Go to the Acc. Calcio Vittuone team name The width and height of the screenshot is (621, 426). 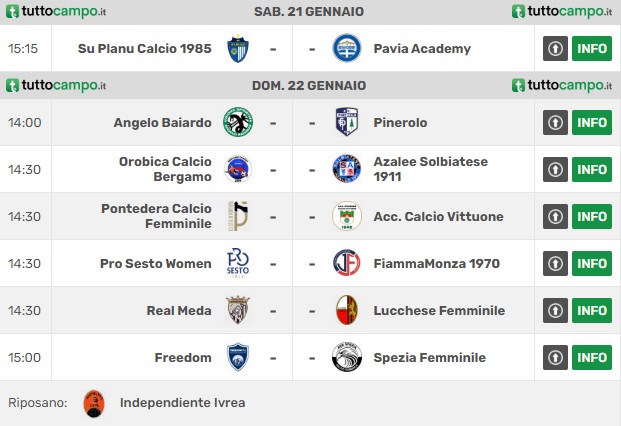(x=438, y=217)
